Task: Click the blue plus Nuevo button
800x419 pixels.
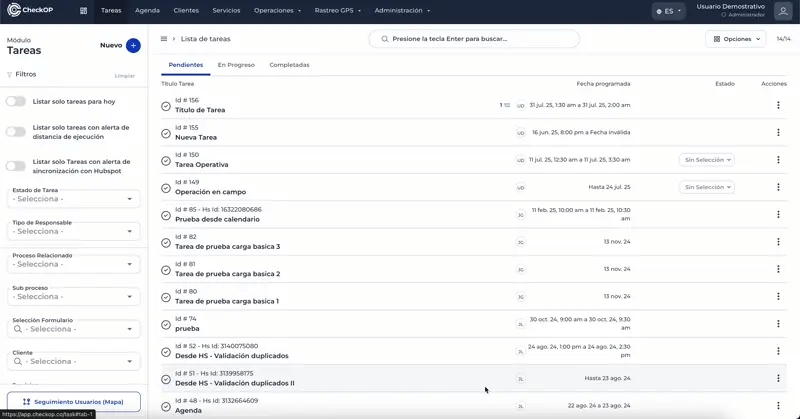Action: pyautogui.click(x=133, y=45)
